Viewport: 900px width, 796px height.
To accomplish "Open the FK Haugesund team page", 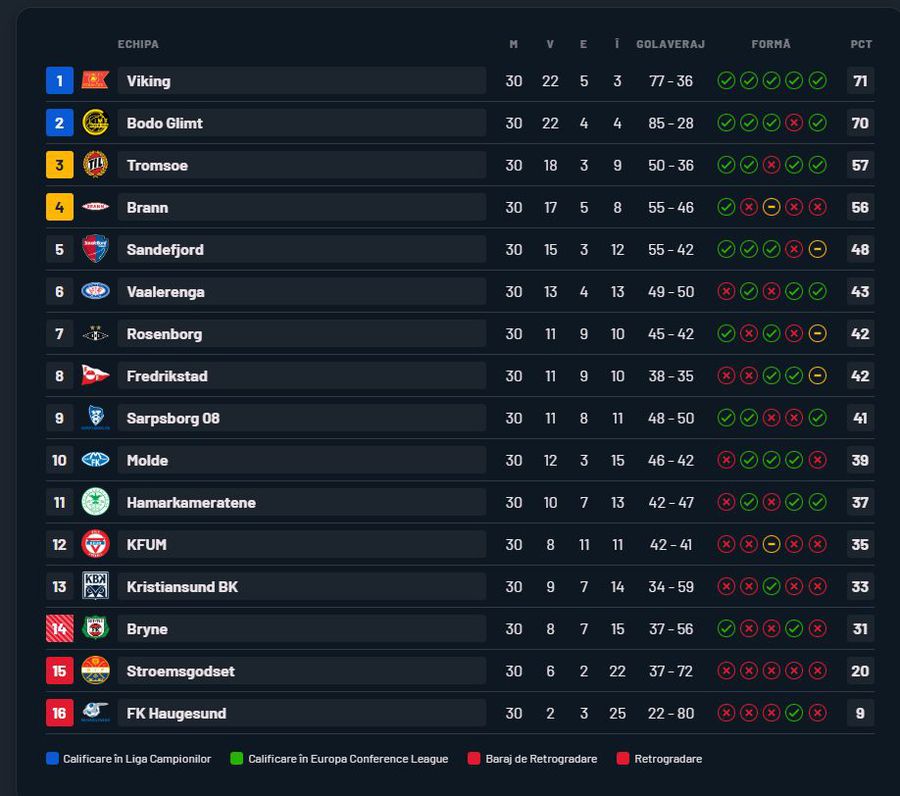I will (x=176, y=713).
